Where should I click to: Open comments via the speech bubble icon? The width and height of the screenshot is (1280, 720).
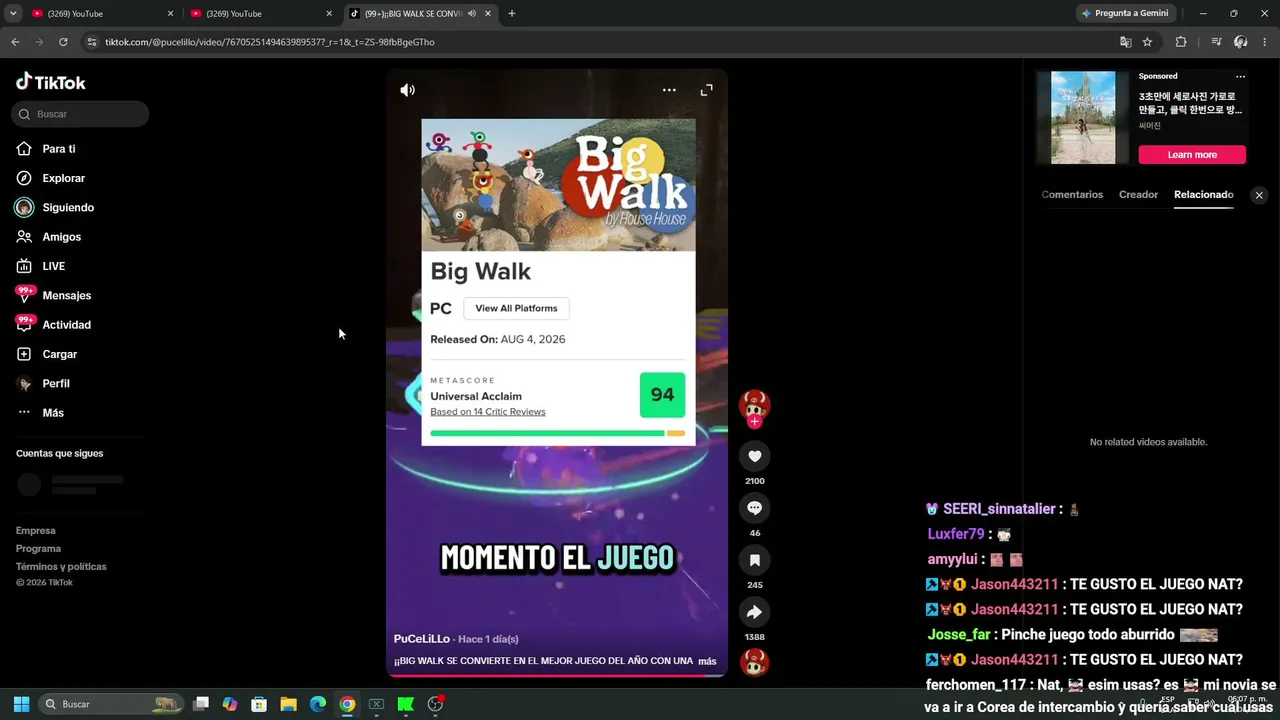[x=754, y=508]
